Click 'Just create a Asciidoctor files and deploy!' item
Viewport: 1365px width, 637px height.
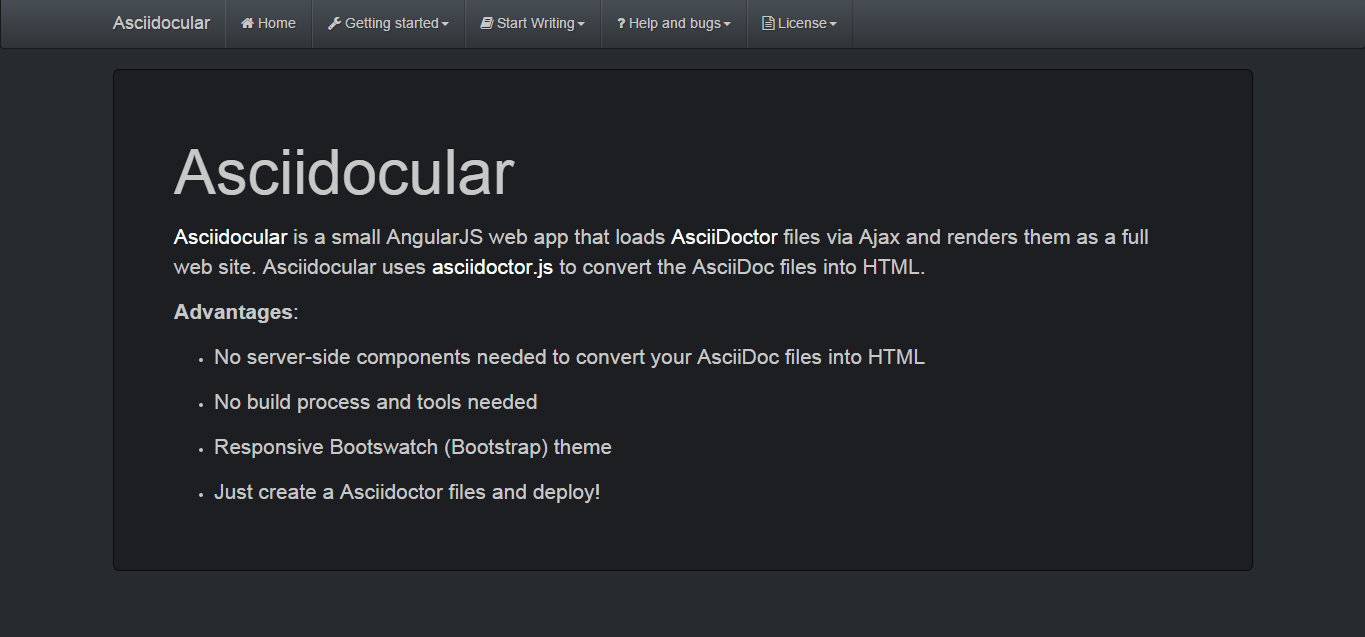click(407, 492)
